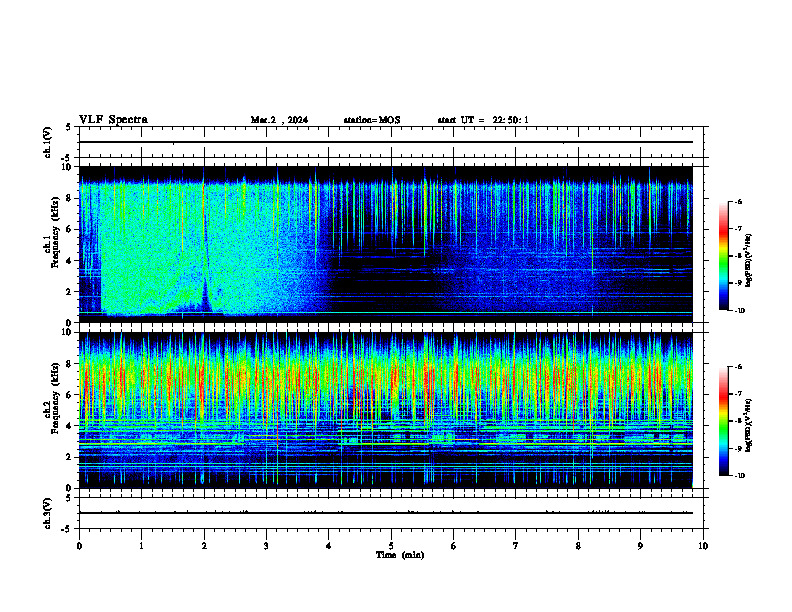Select the "-10" tick on ch.1 colorbar
792x612 pixels.
739,311
